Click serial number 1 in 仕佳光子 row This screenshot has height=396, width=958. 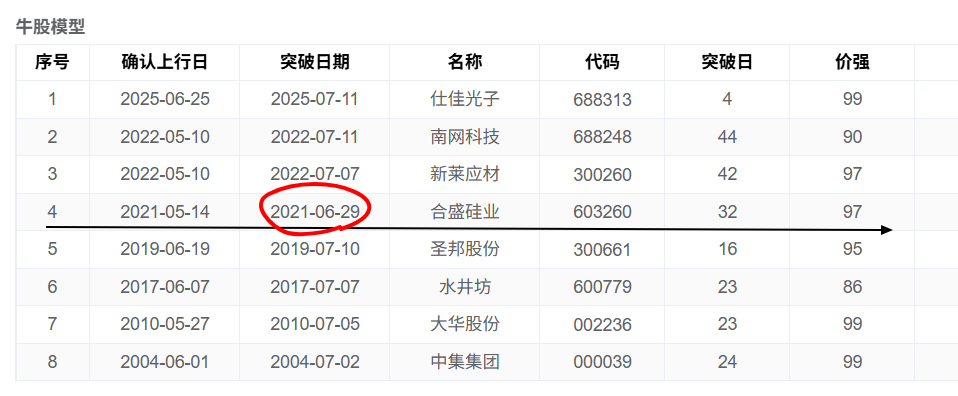point(52,100)
